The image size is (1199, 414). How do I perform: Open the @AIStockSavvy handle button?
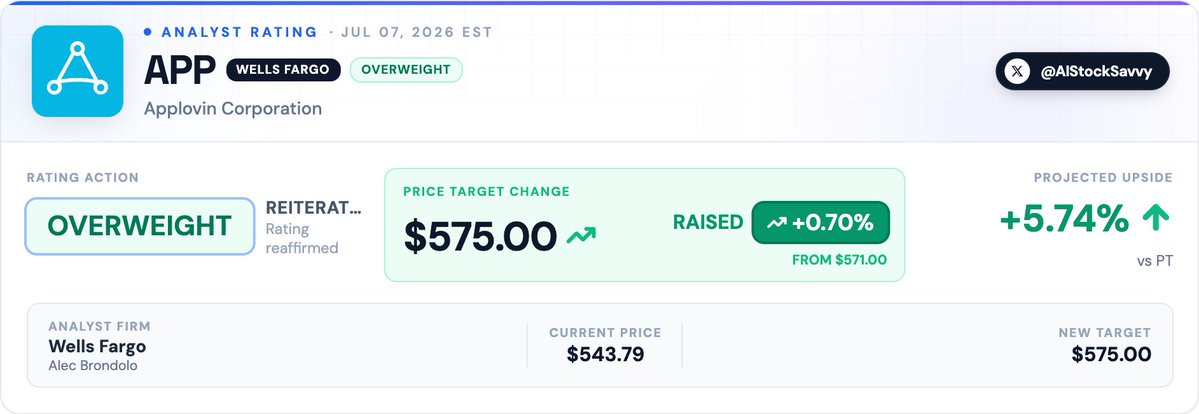click(1082, 71)
